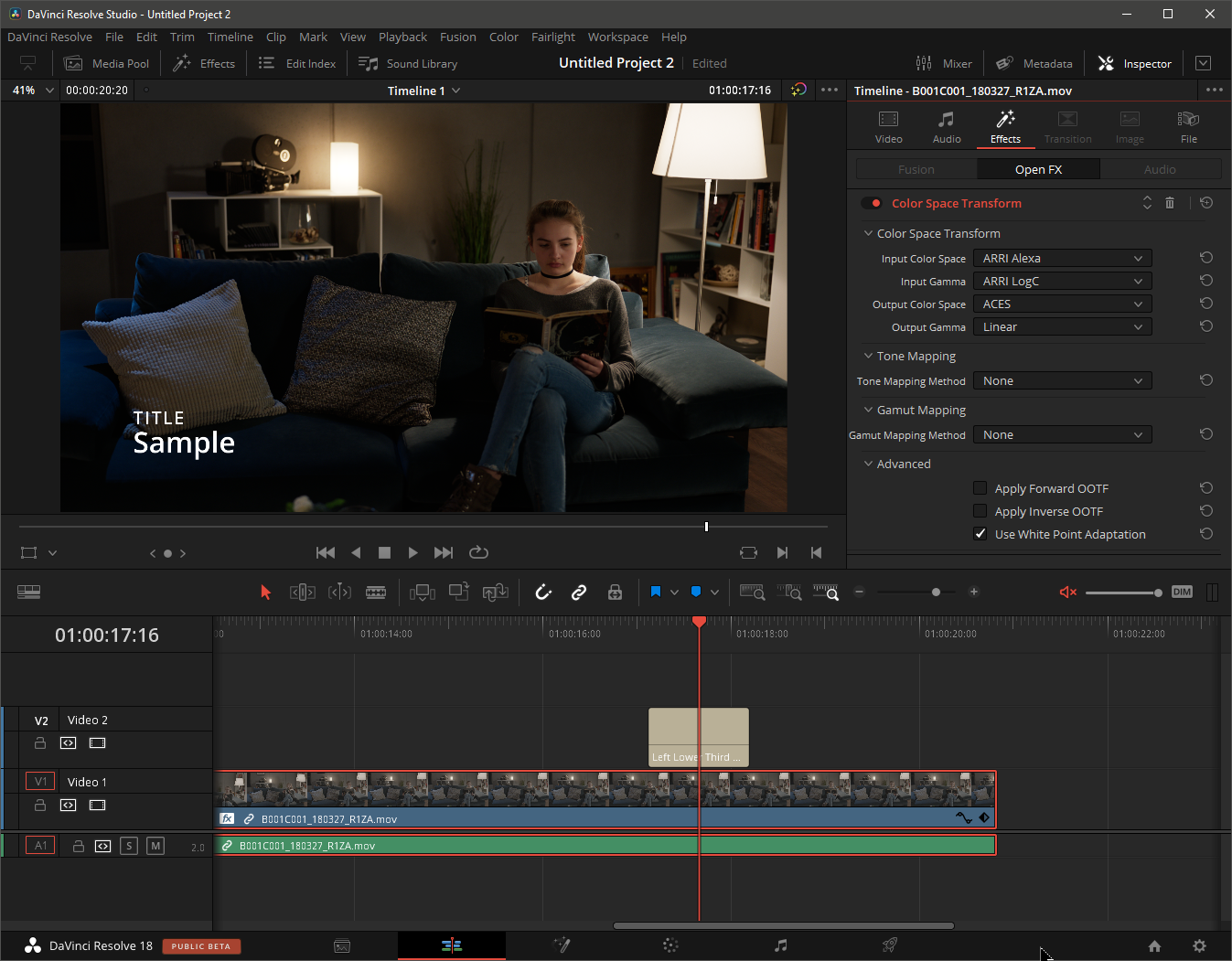The height and width of the screenshot is (961, 1232).
Task: Switch to the Color page icon
Action: pyautogui.click(x=670, y=945)
